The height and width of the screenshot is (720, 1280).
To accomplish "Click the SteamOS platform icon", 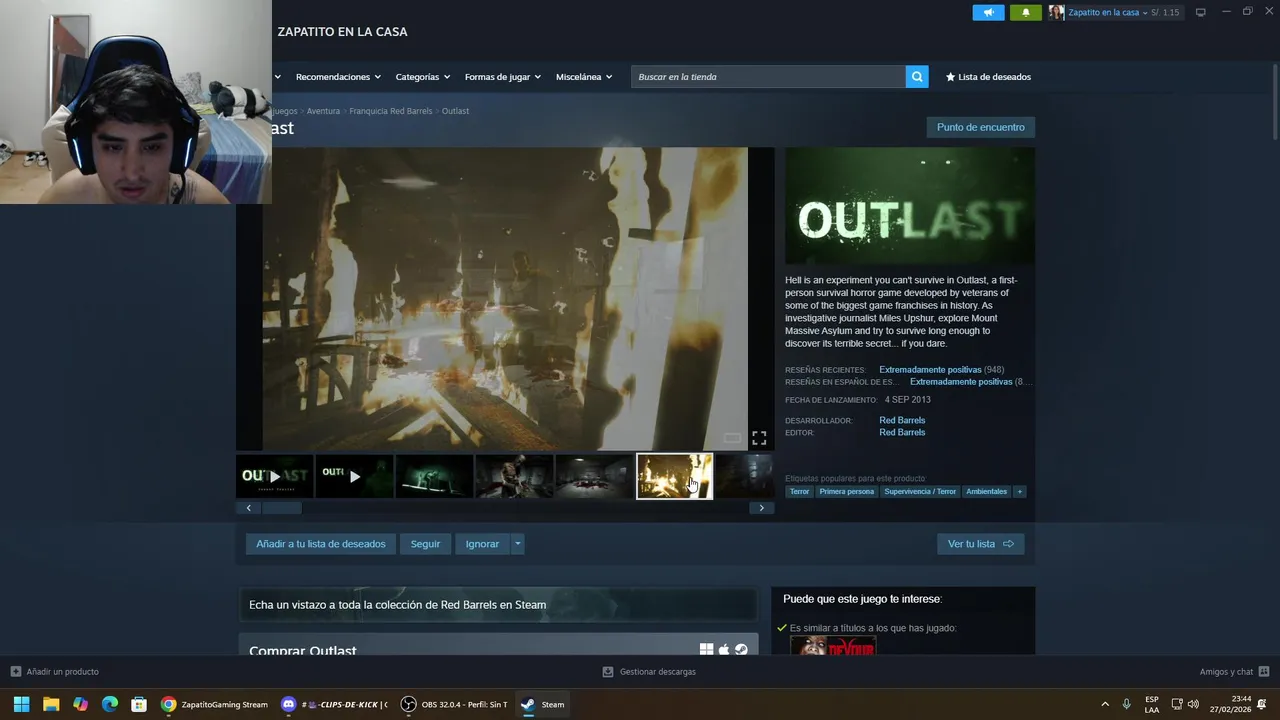I will [x=741, y=649].
